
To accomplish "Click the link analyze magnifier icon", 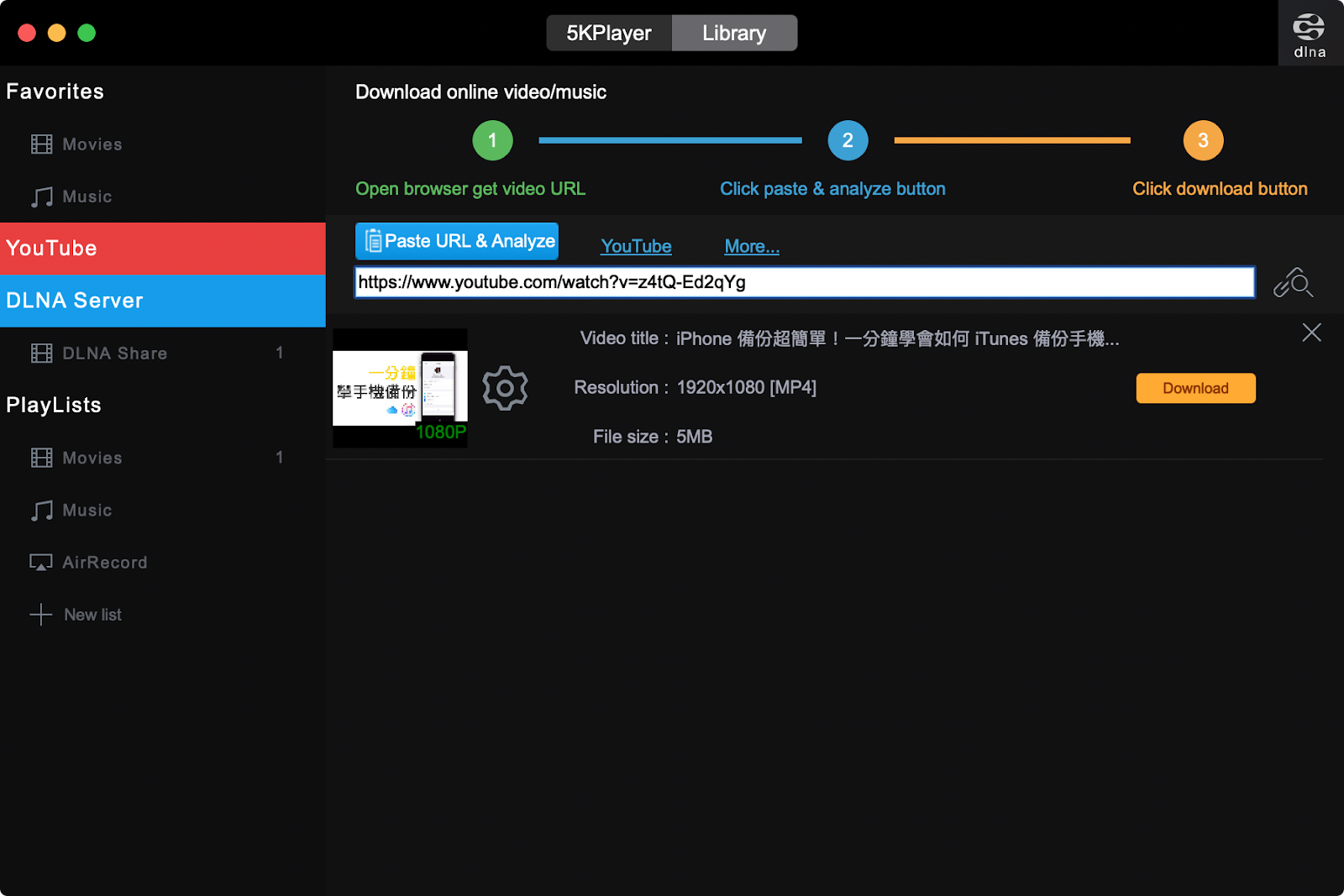I will pos(1293,283).
